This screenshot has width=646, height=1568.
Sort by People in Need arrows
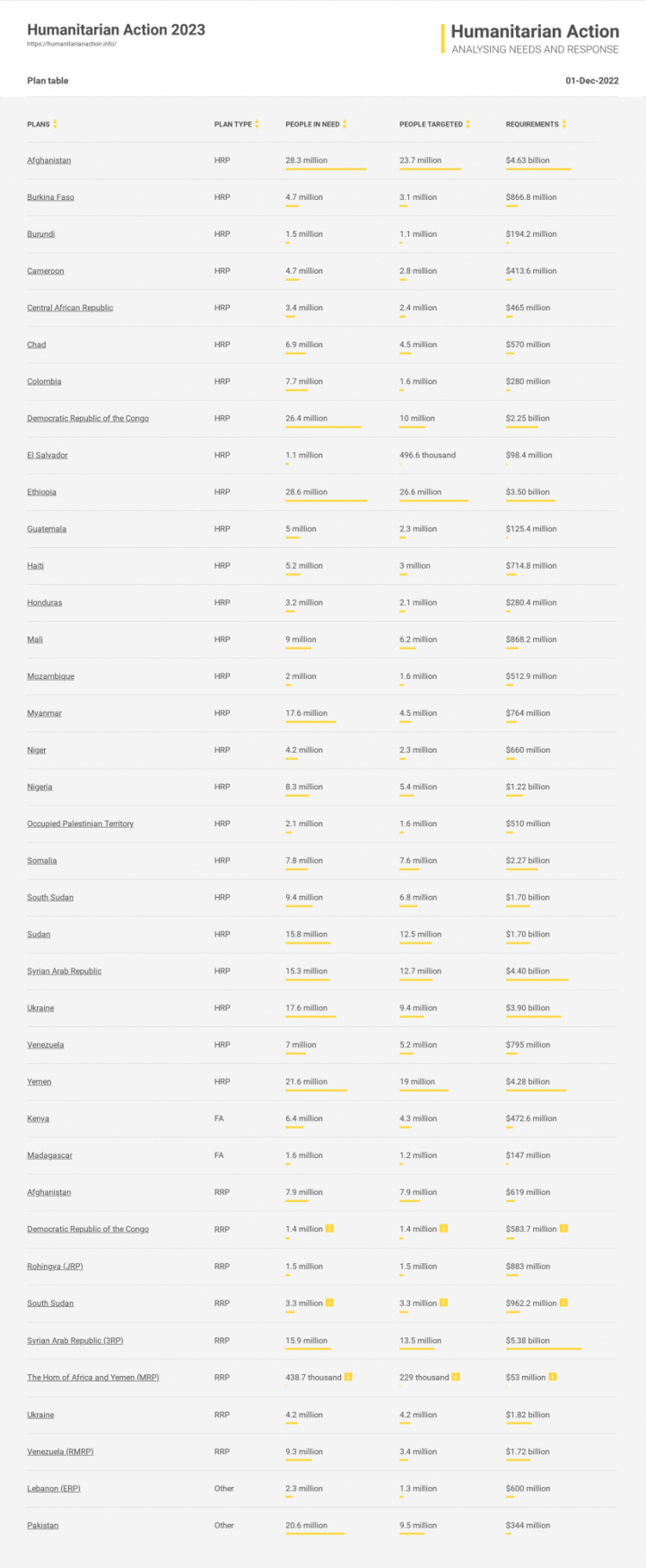[345, 124]
